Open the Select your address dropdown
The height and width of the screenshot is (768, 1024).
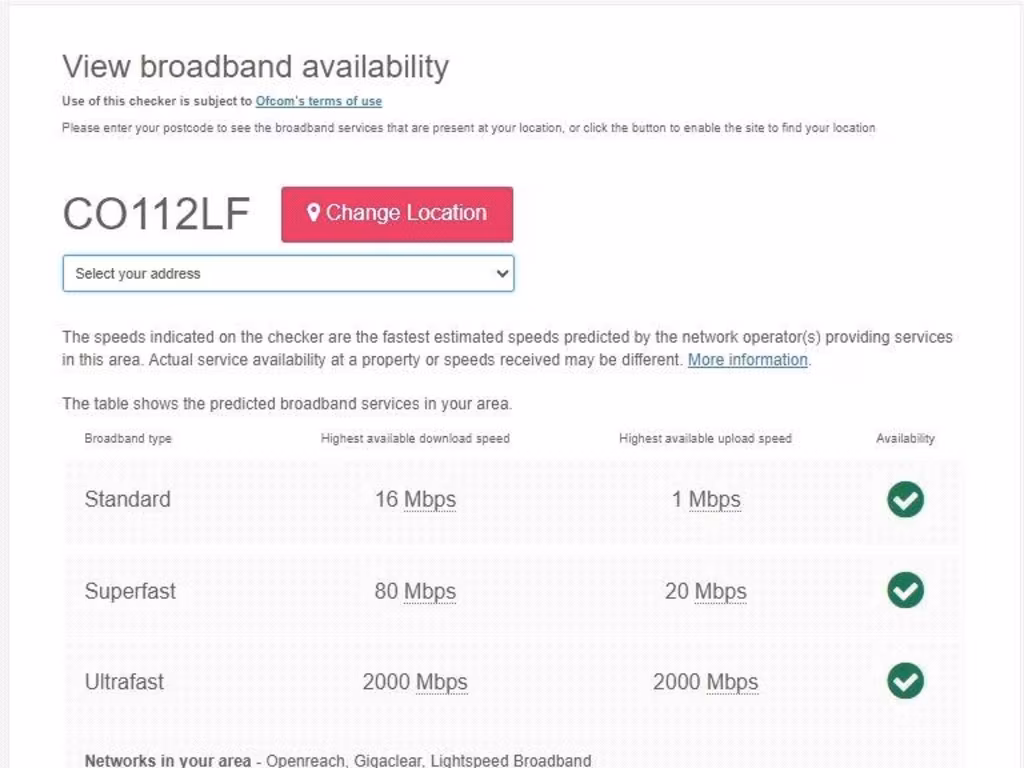click(288, 273)
